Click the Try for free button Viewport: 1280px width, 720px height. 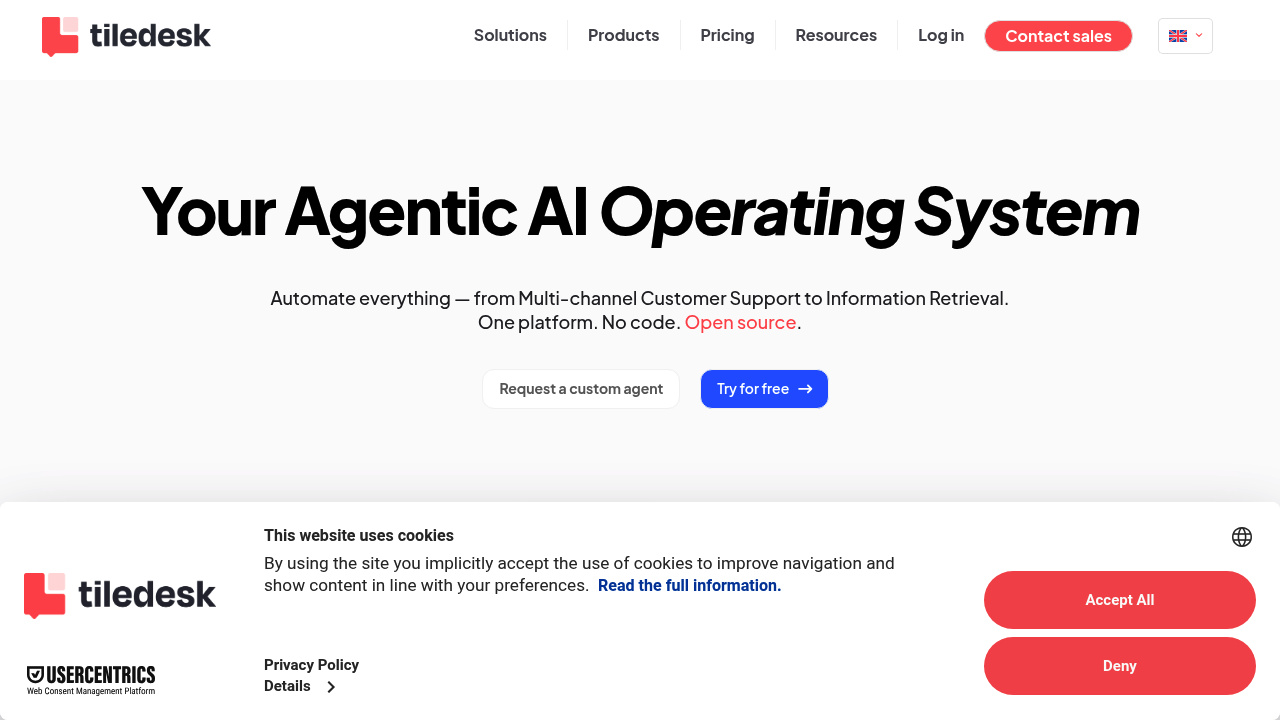(x=764, y=389)
